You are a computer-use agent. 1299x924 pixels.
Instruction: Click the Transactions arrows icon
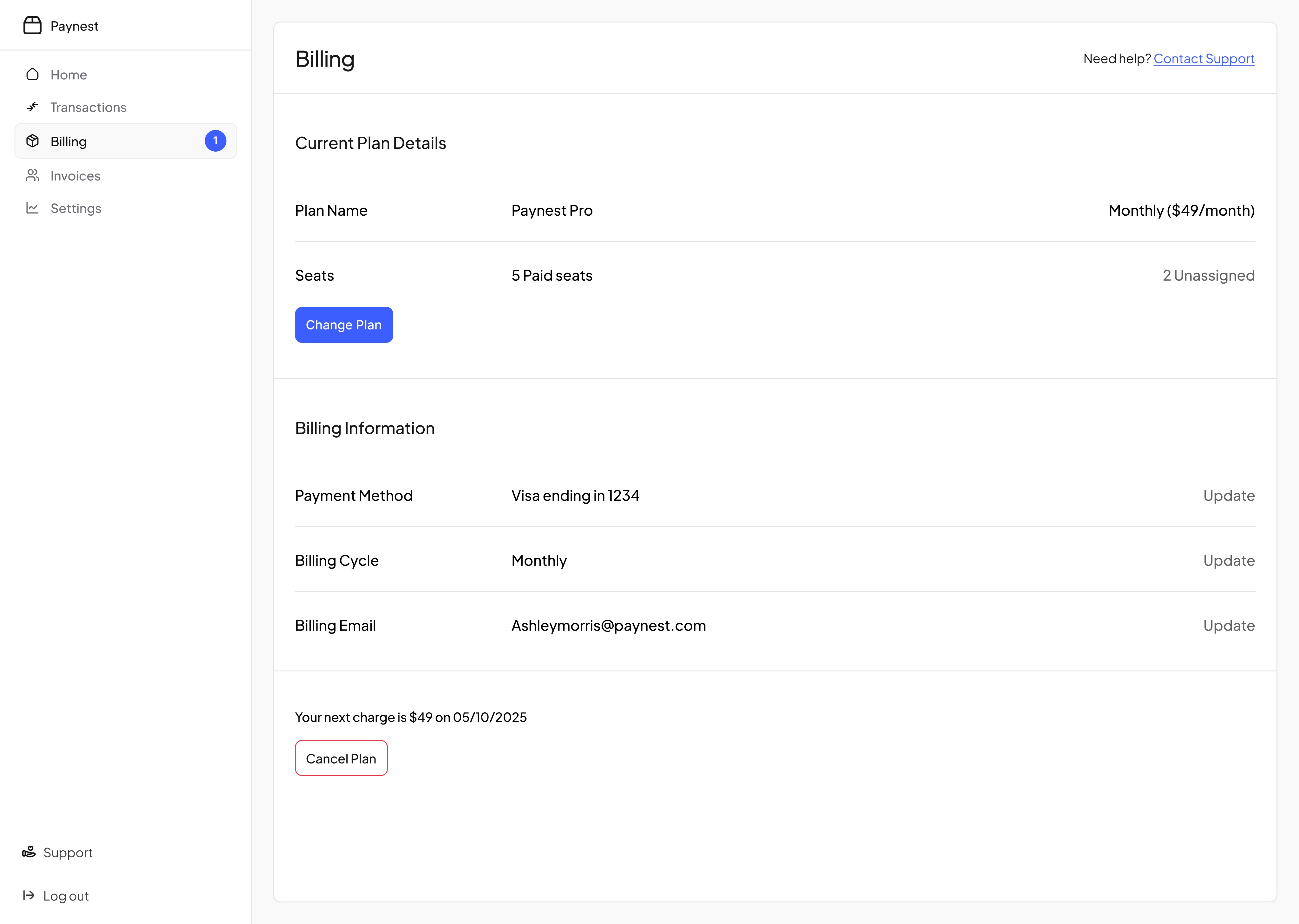(32, 107)
